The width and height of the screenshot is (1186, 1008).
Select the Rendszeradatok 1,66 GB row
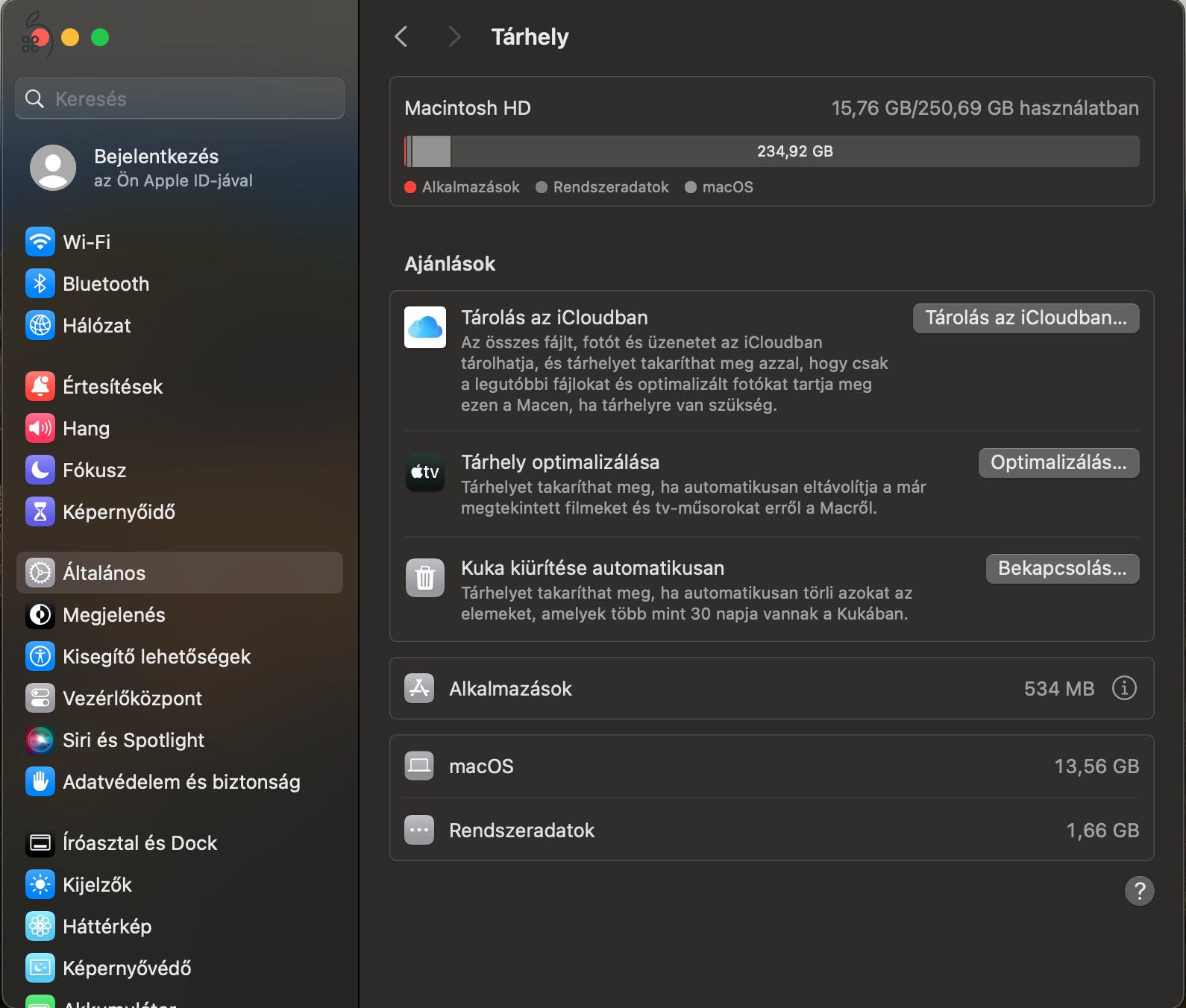tap(771, 830)
